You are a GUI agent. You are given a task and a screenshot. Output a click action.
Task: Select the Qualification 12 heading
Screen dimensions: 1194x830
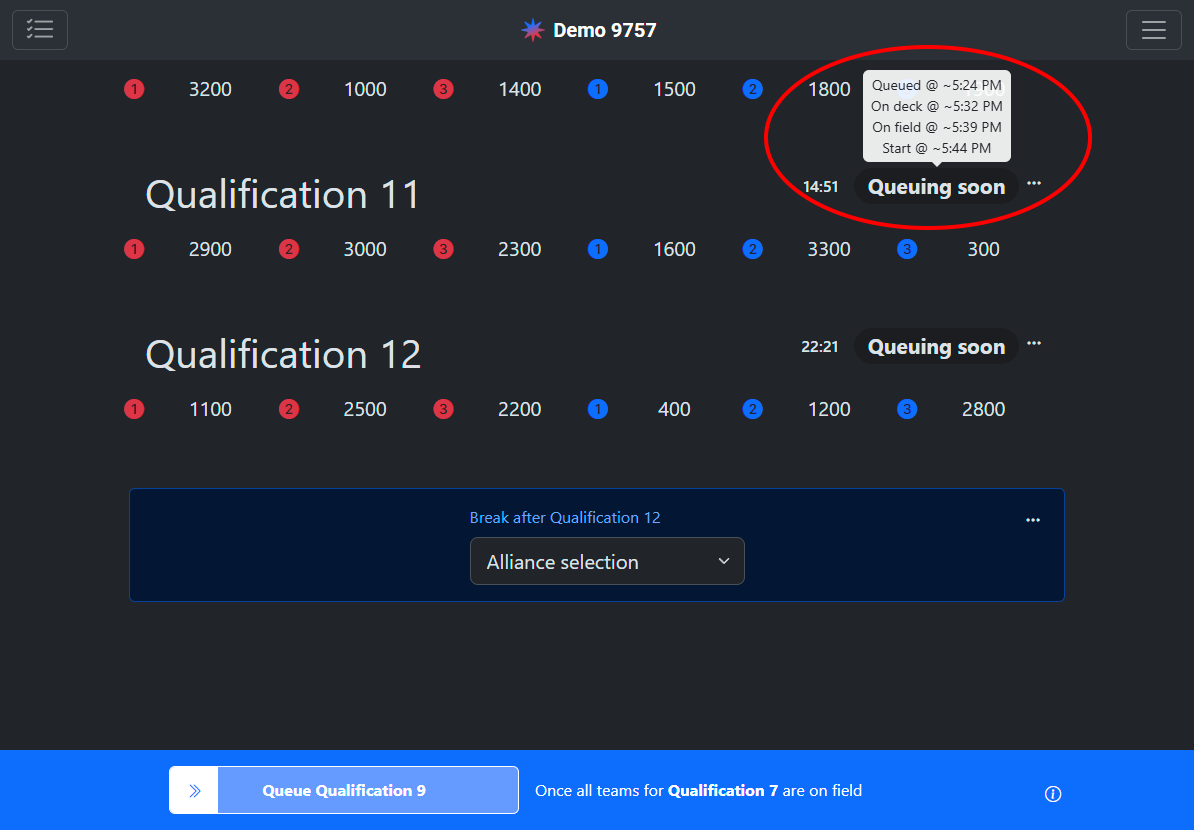(x=283, y=354)
